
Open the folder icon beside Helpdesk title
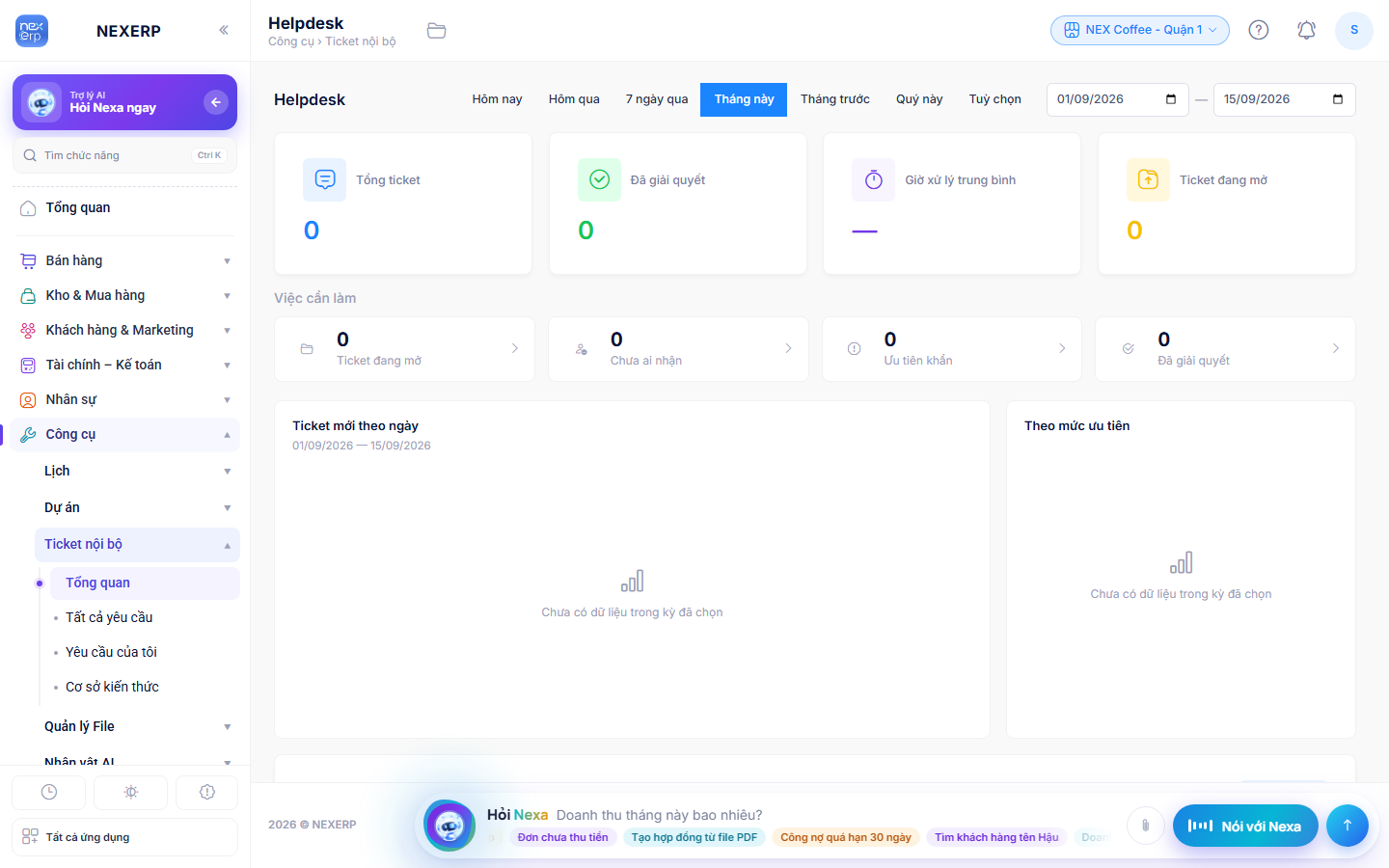point(437,31)
